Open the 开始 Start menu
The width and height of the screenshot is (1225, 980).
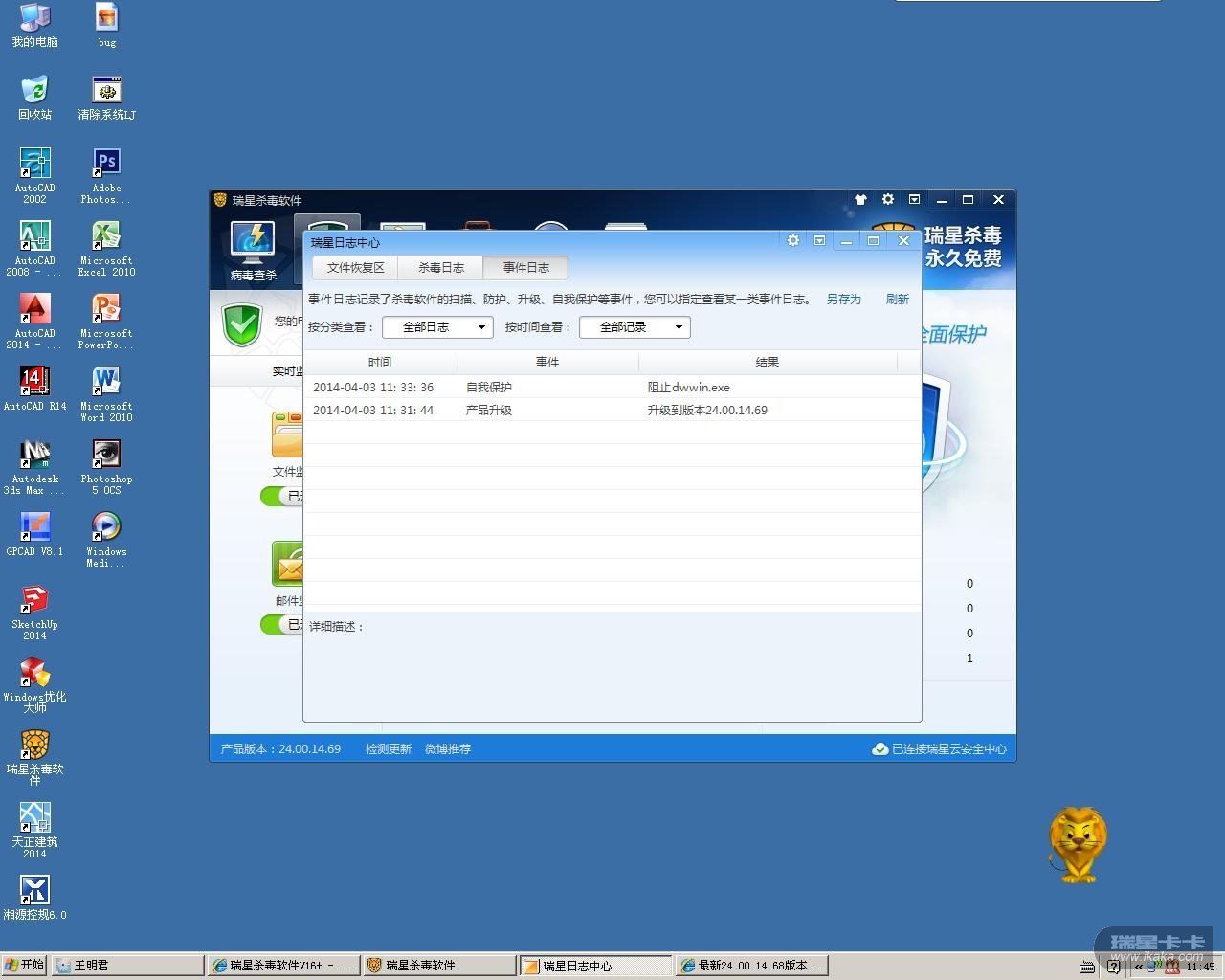point(24,966)
